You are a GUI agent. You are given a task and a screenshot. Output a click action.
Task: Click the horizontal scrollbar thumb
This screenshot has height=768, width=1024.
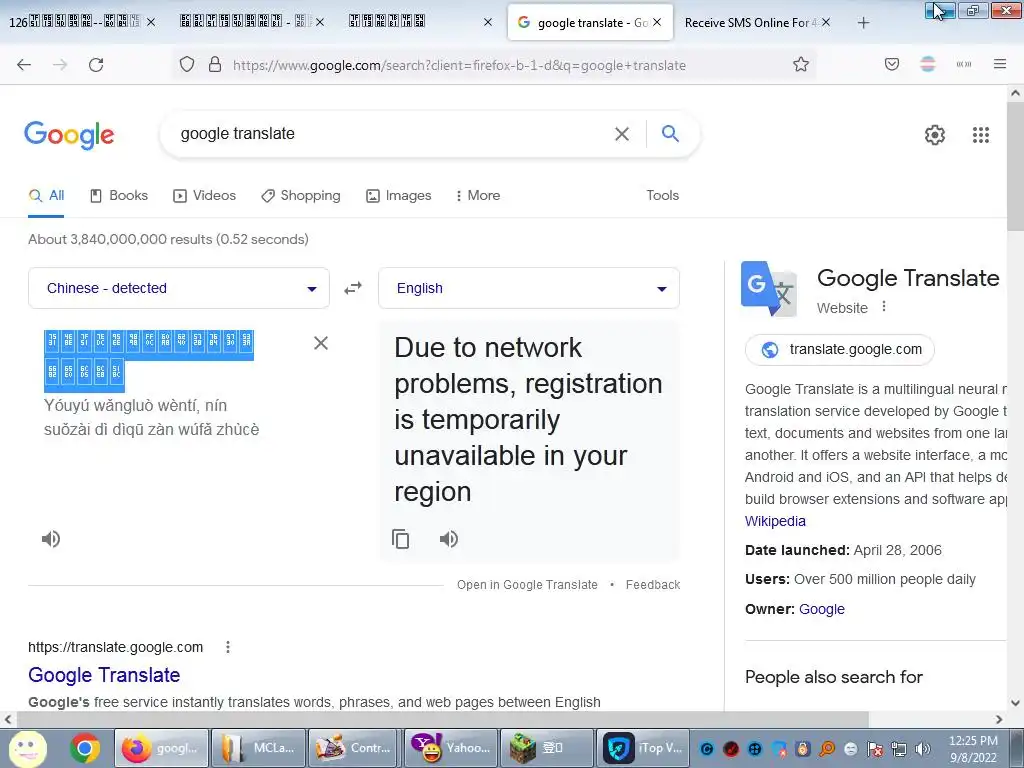pos(442,719)
